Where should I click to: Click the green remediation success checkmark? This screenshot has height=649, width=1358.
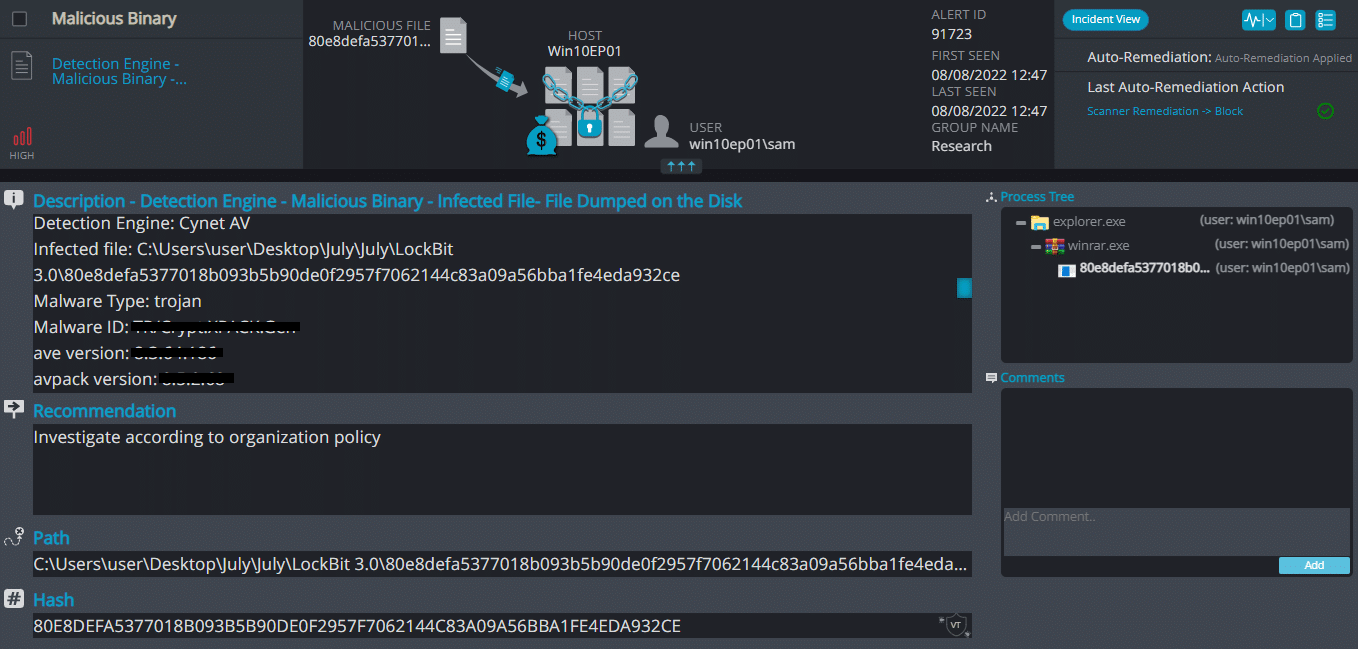point(1326,111)
